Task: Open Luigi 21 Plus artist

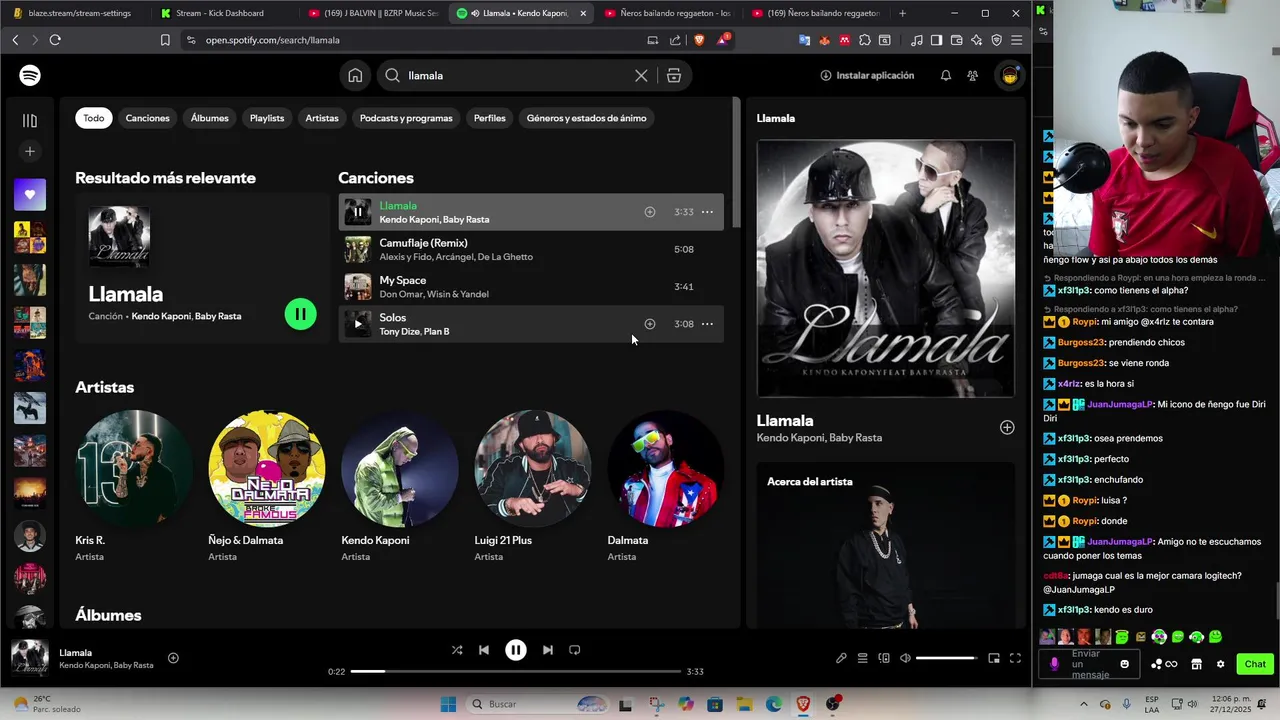Action: 533,485
